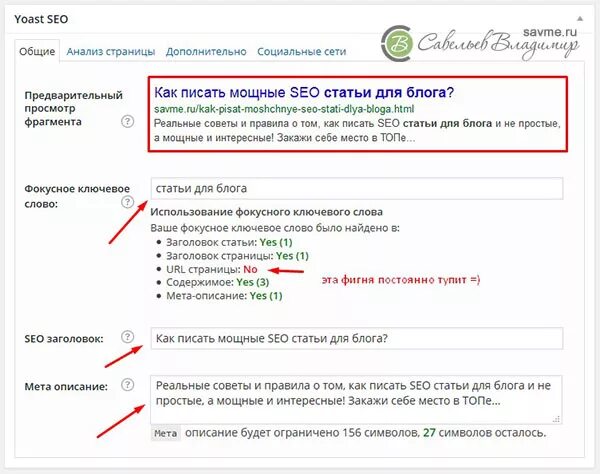Viewport: 600px width, 474px height.
Task: Click the Yoast SEO panel title
Action: tap(41, 19)
